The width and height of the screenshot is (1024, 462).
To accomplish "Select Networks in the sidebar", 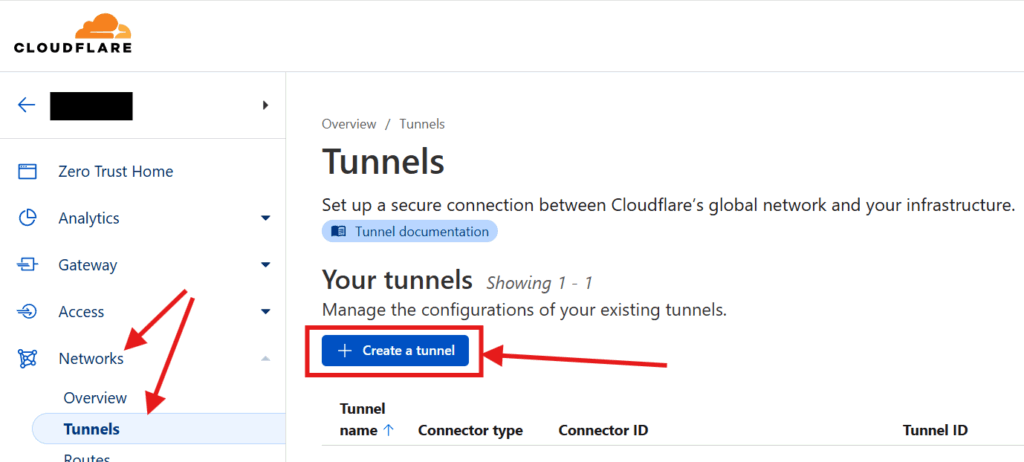I will tap(91, 359).
